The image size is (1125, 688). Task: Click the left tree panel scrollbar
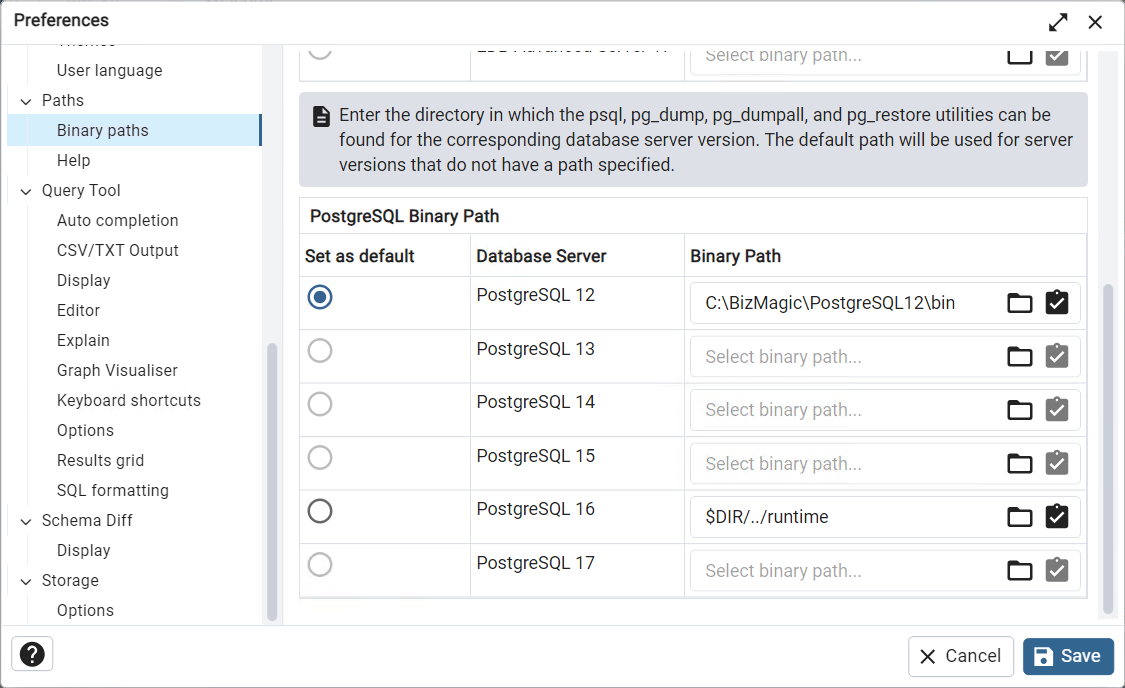click(x=272, y=481)
